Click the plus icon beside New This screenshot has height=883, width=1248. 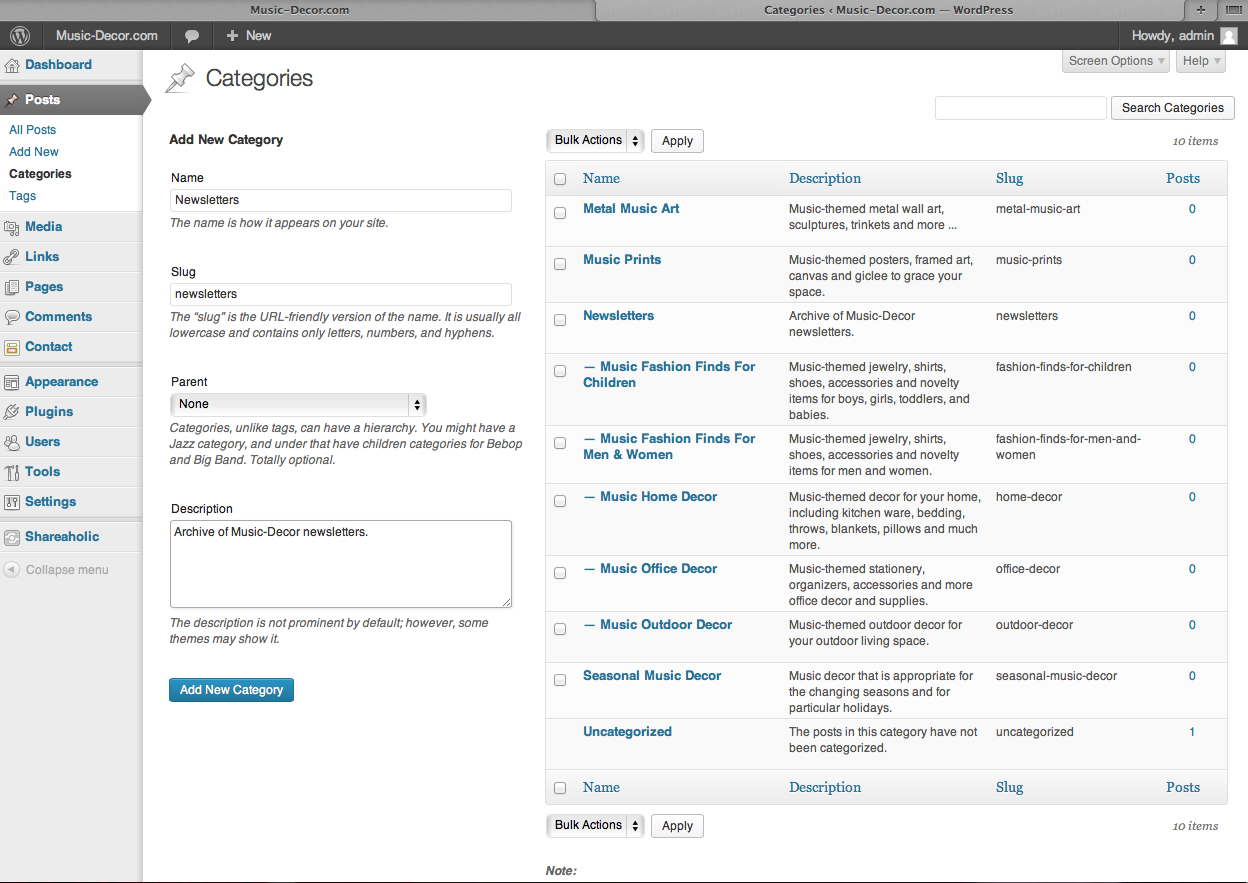(x=232, y=35)
